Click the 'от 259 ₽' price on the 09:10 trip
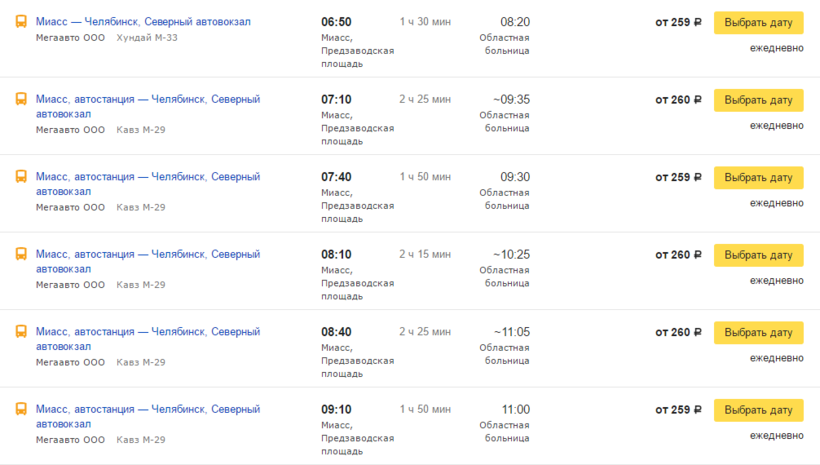 point(678,410)
